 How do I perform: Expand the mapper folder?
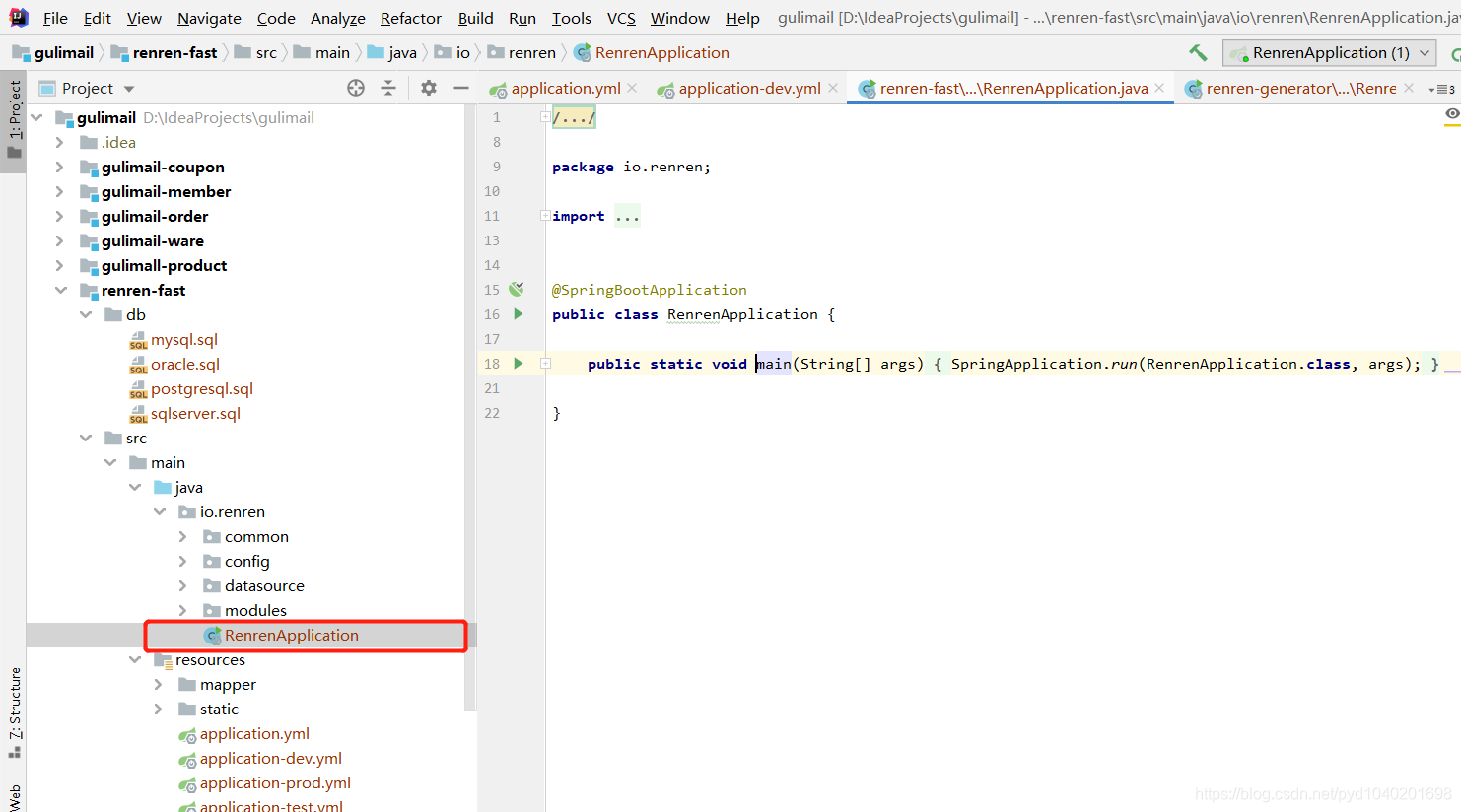tap(159, 684)
